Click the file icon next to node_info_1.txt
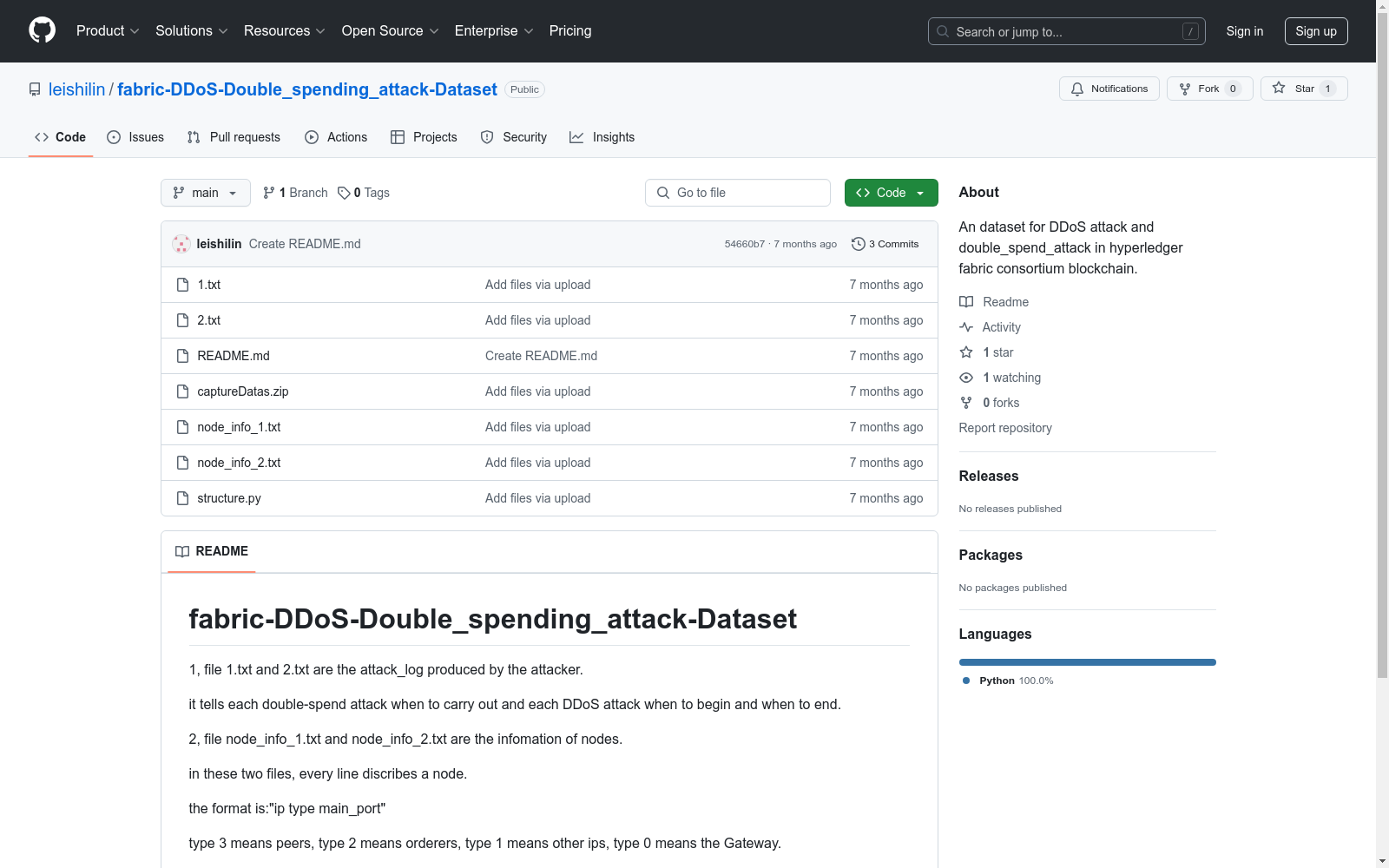The width and height of the screenshot is (1389, 868). [182, 427]
